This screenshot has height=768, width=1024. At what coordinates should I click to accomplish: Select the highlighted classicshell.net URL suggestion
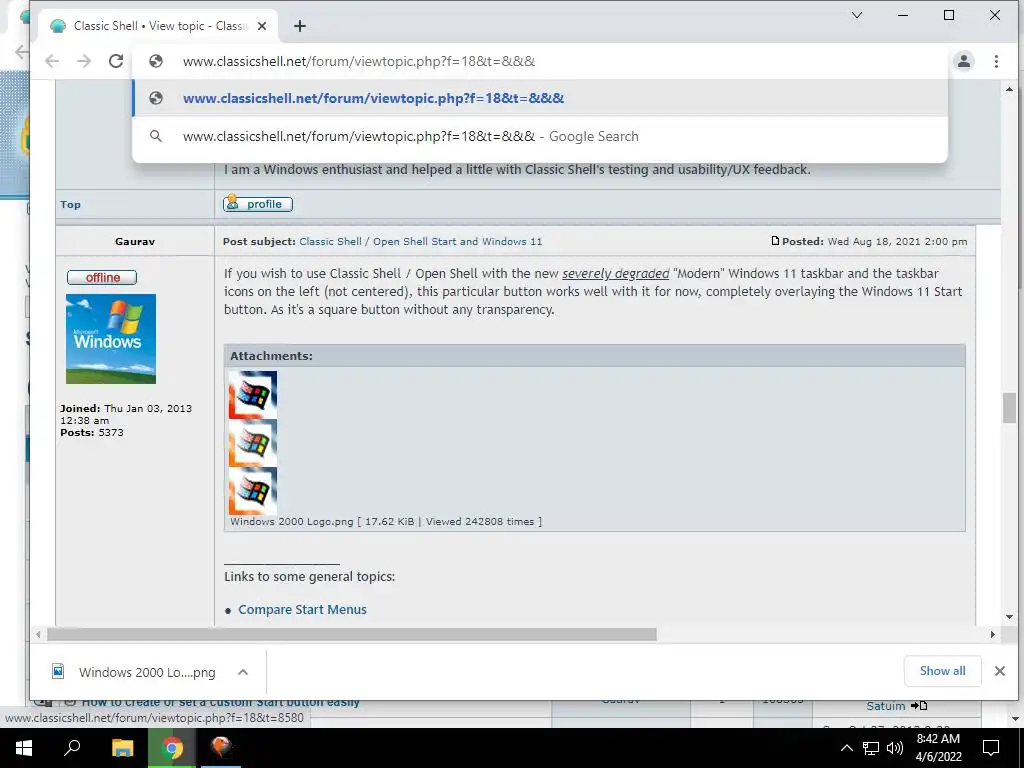click(540, 98)
